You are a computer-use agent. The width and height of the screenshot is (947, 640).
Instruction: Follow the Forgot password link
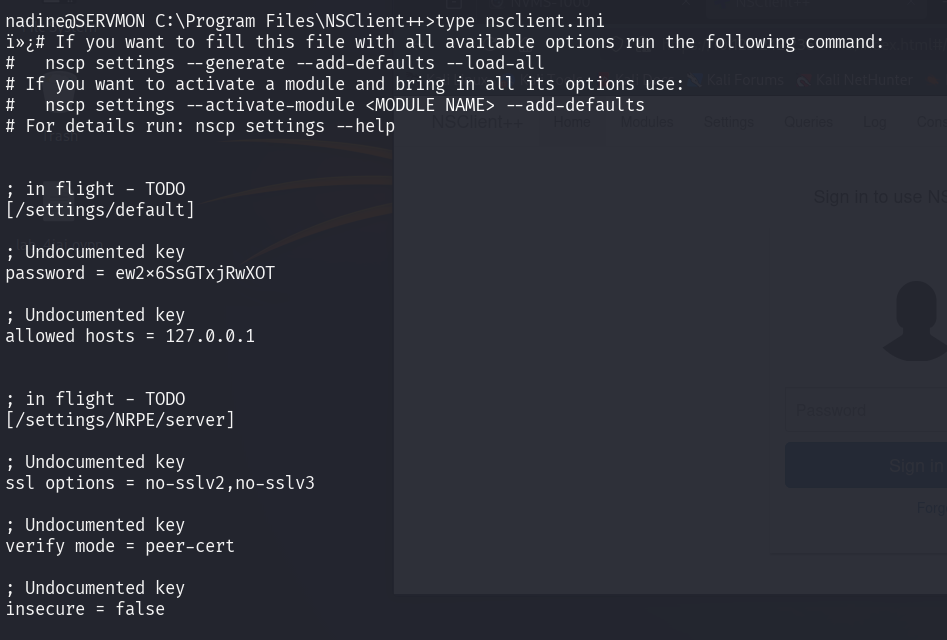coord(932,508)
